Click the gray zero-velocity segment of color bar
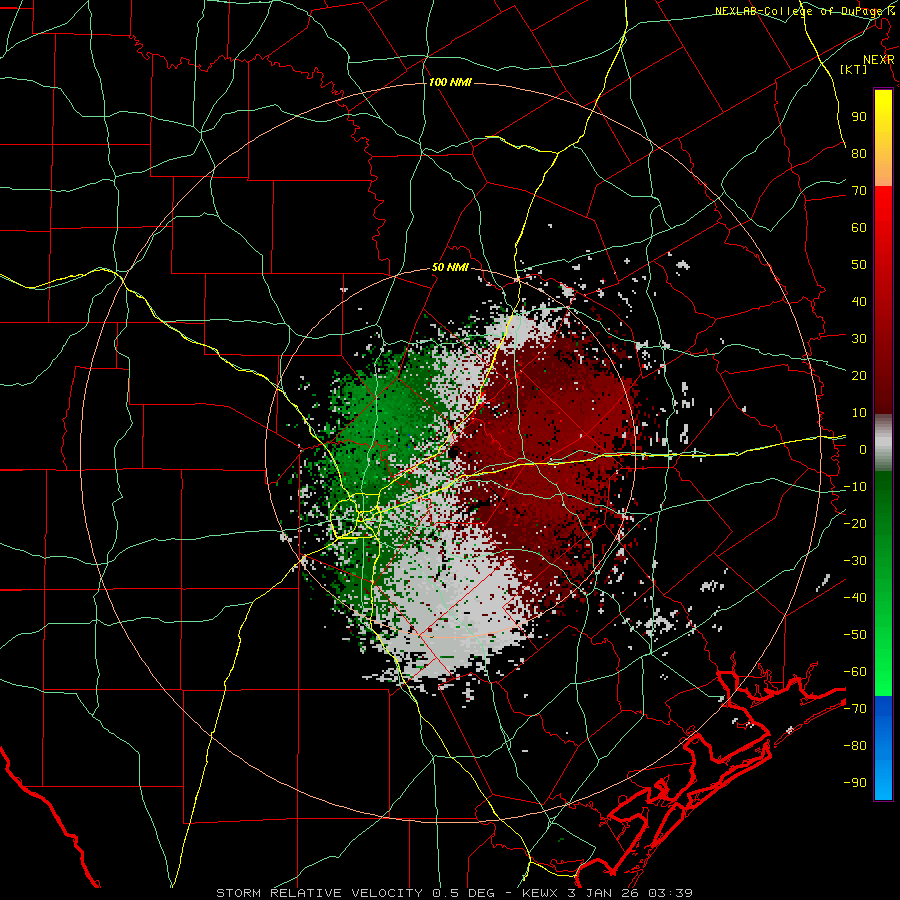 pos(883,443)
